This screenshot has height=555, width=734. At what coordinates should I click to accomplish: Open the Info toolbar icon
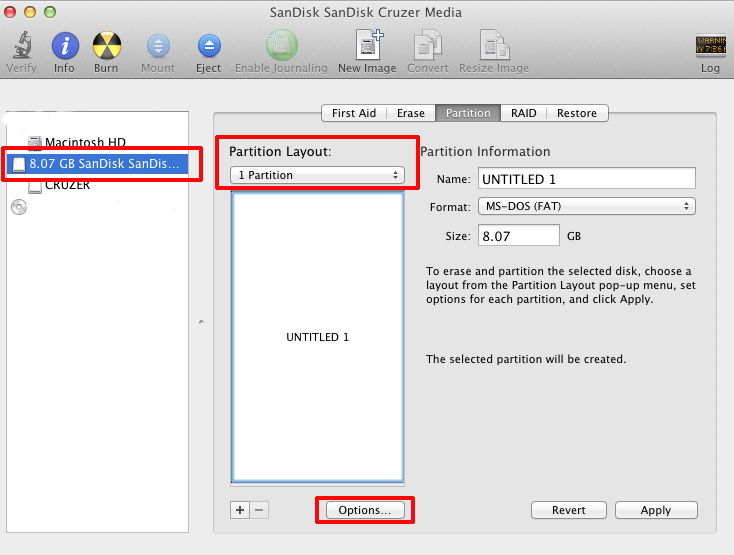[65, 46]
